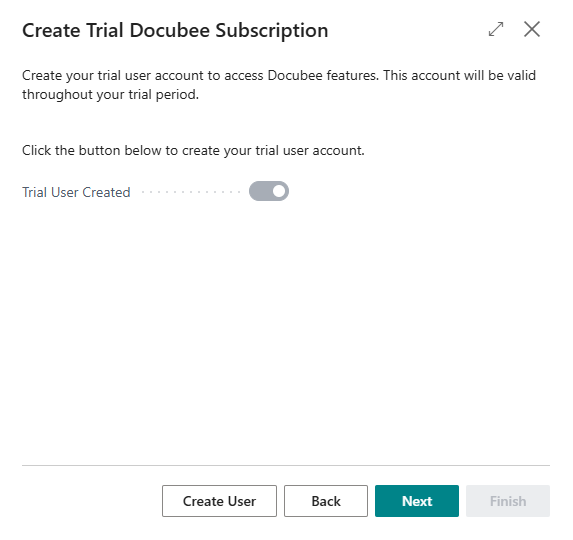Click the 'throughout your trial period' text line
Image resolution: width=573 pixels, height=540 pixels.
click(x=110, y=95)
